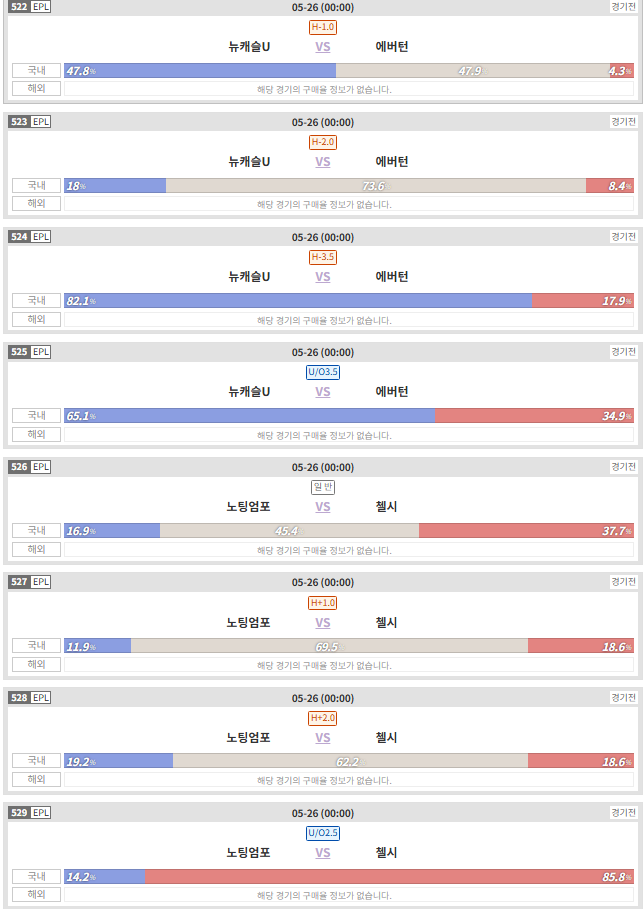Click the H+2.0 badge for match 528

point(323,718)
